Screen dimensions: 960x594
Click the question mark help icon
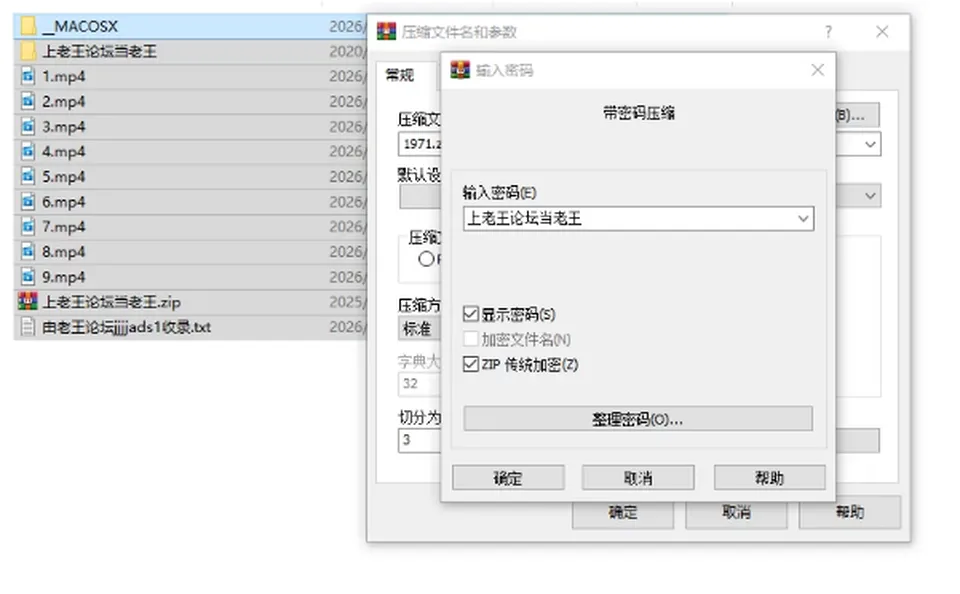point(828,32)
